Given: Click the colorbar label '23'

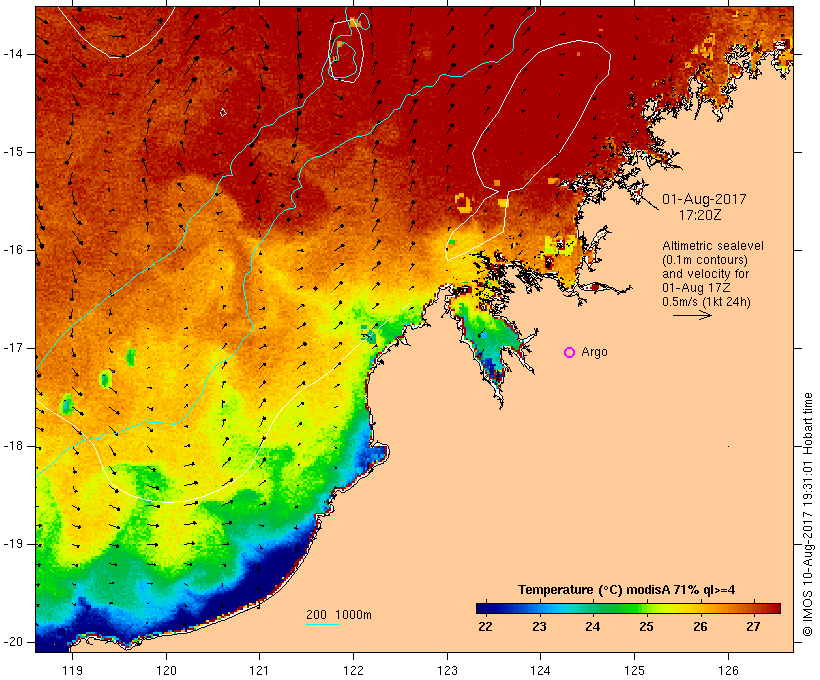Looking at the screenshot, I should (x=539, y=627).
